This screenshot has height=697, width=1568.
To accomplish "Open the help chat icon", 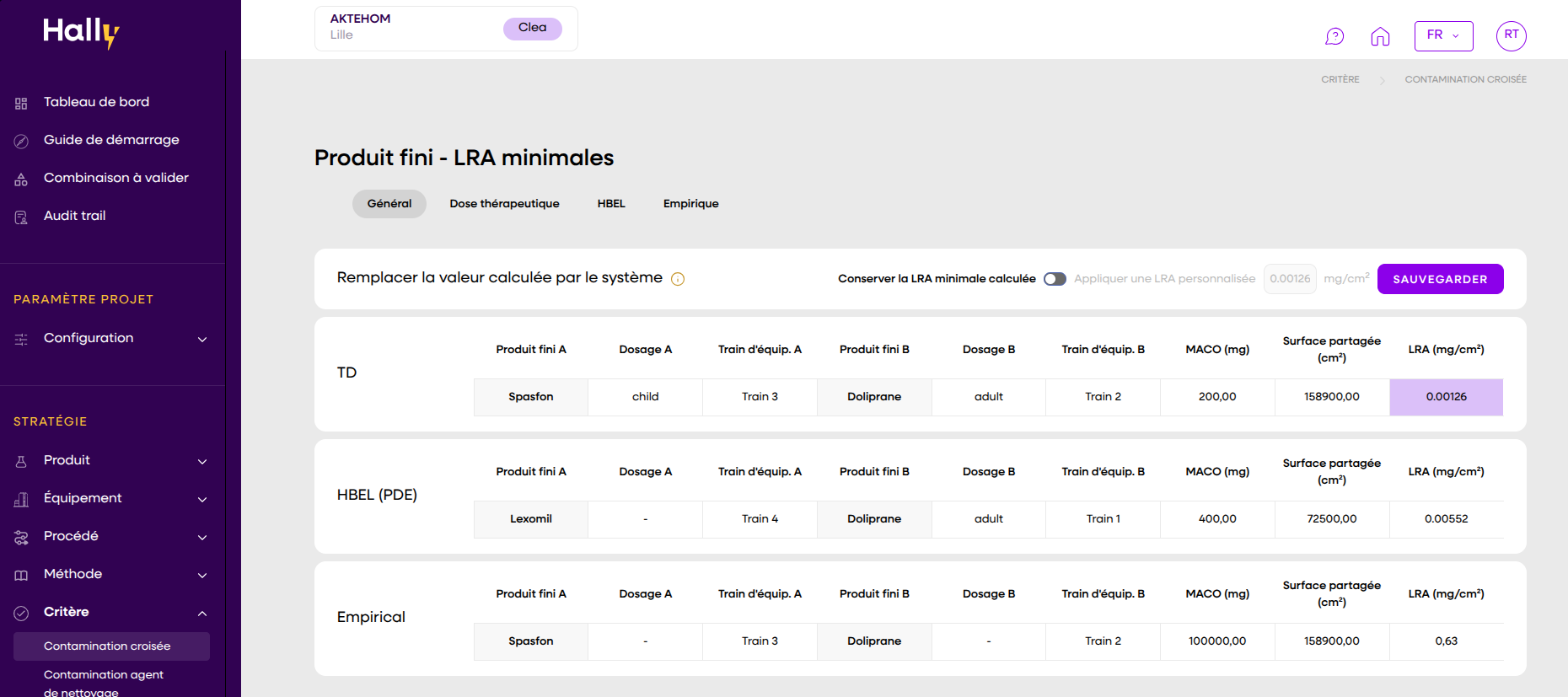I will (x=1334, y=36).
